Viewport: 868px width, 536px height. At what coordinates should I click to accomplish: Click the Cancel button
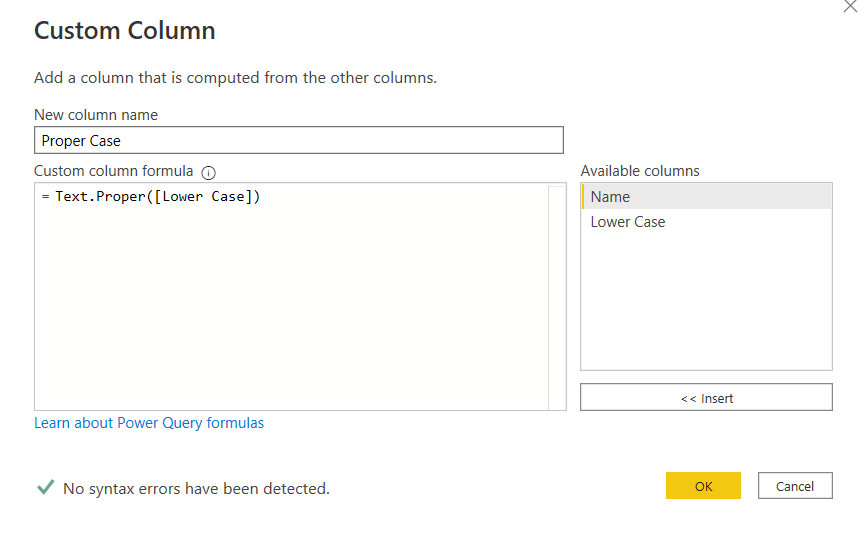(x=795, y=486)
